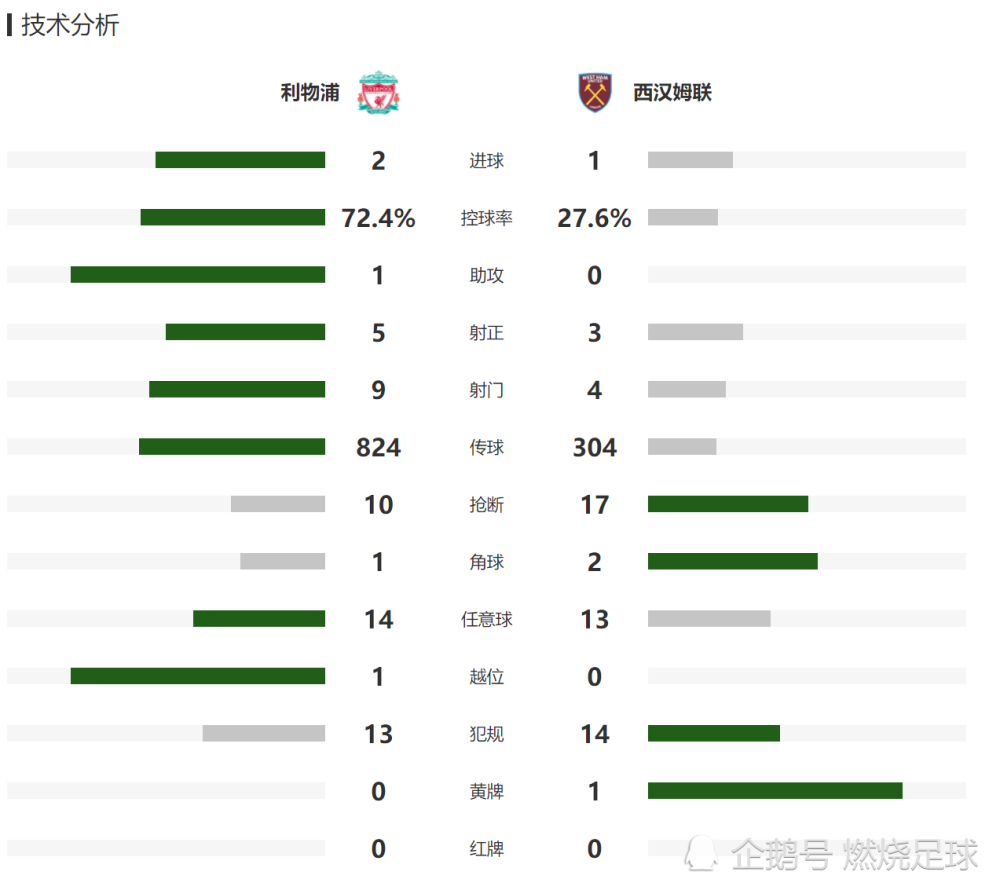Screen dimensions: 1000x890
Task: Click West Ham's 27.6% possession value
Action: pos(594,218)
